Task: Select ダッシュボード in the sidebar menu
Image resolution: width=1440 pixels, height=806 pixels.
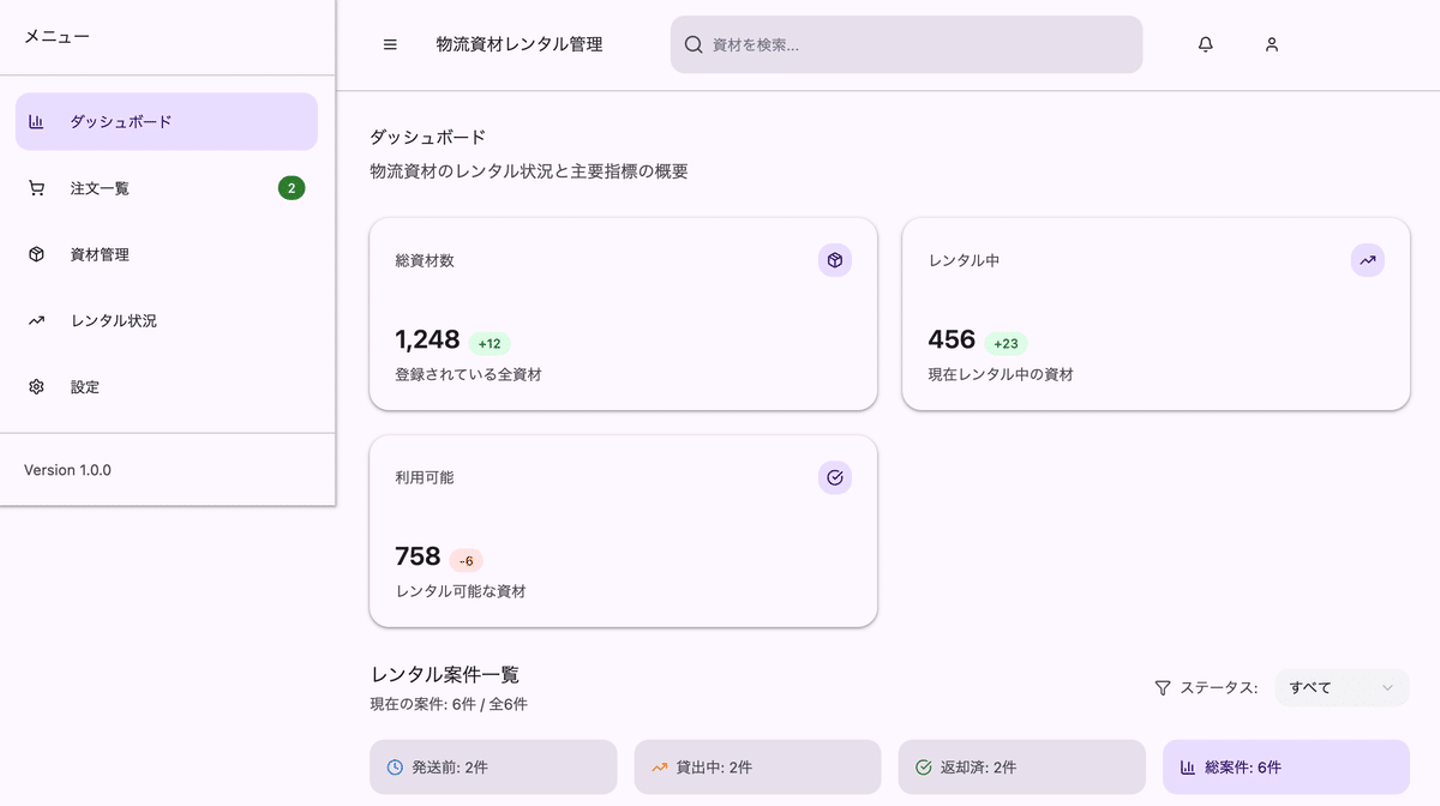Action: click(166, 122)
